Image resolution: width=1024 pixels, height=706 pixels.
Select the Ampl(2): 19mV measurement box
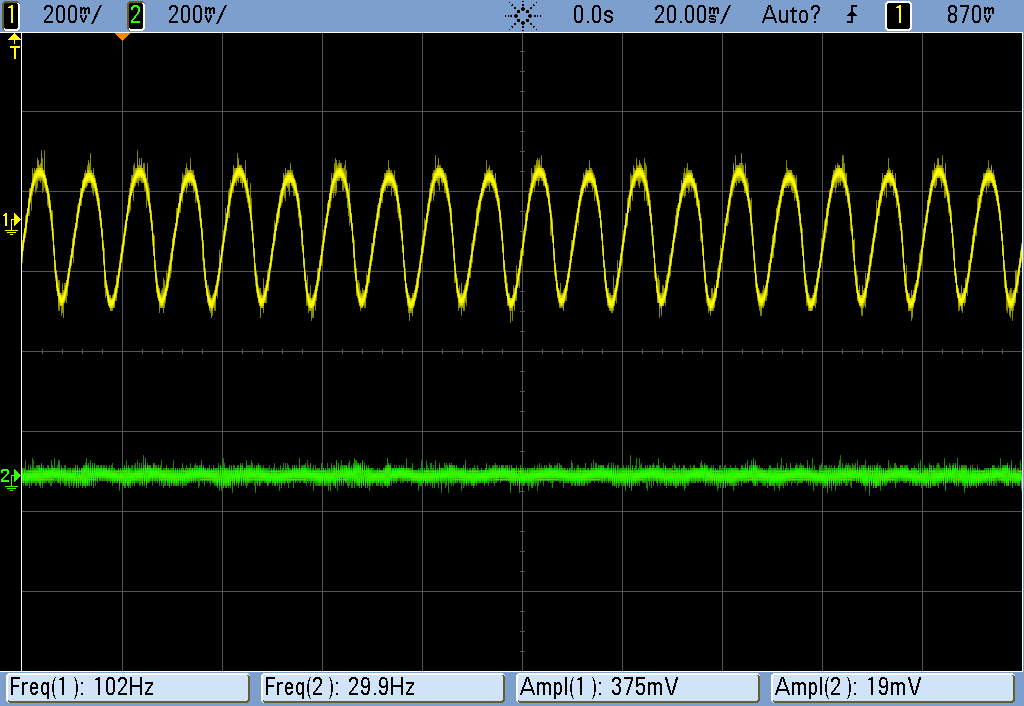pyautogui.click(x=894, y=687)
